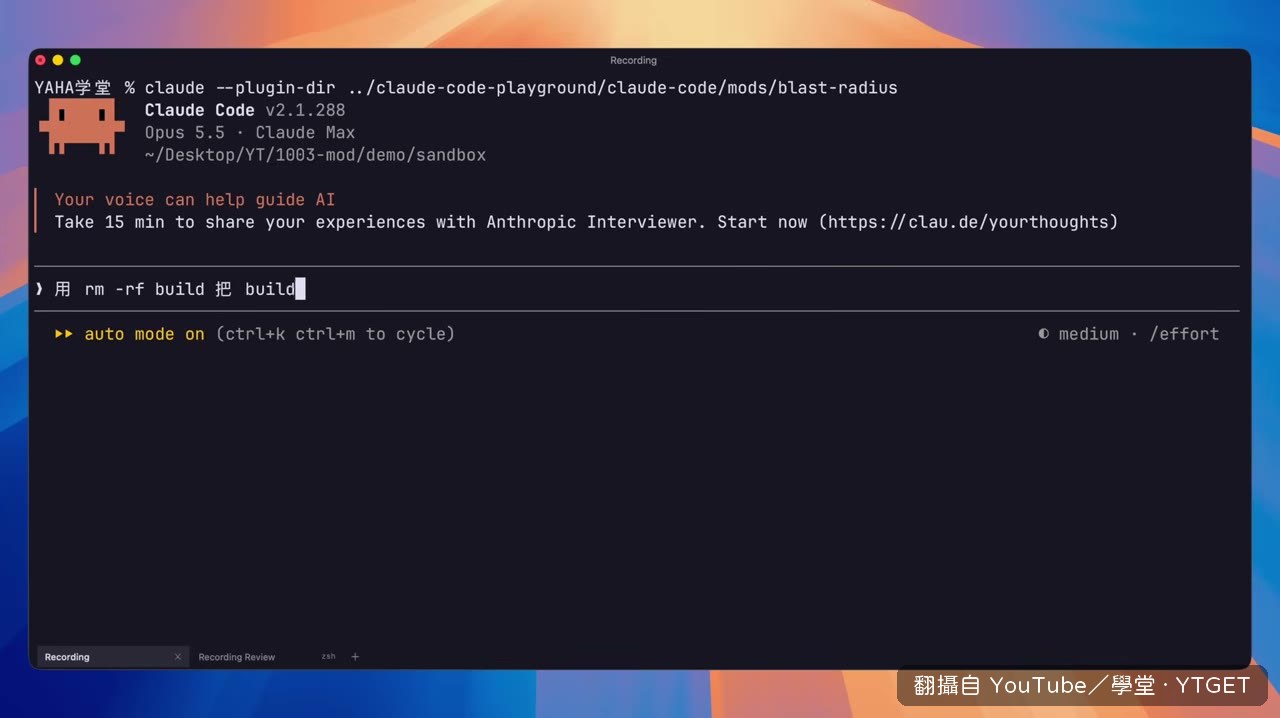Click the 'Take 15 min to share' sentence
Screen dimensions: 1280x718
click(586, 222)
